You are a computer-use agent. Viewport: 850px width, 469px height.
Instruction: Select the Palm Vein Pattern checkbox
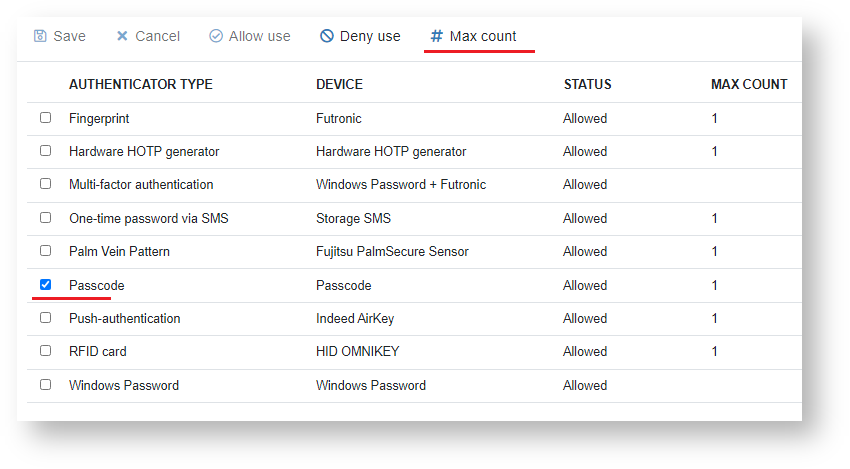pyautogui.click(x=45, y=251)
